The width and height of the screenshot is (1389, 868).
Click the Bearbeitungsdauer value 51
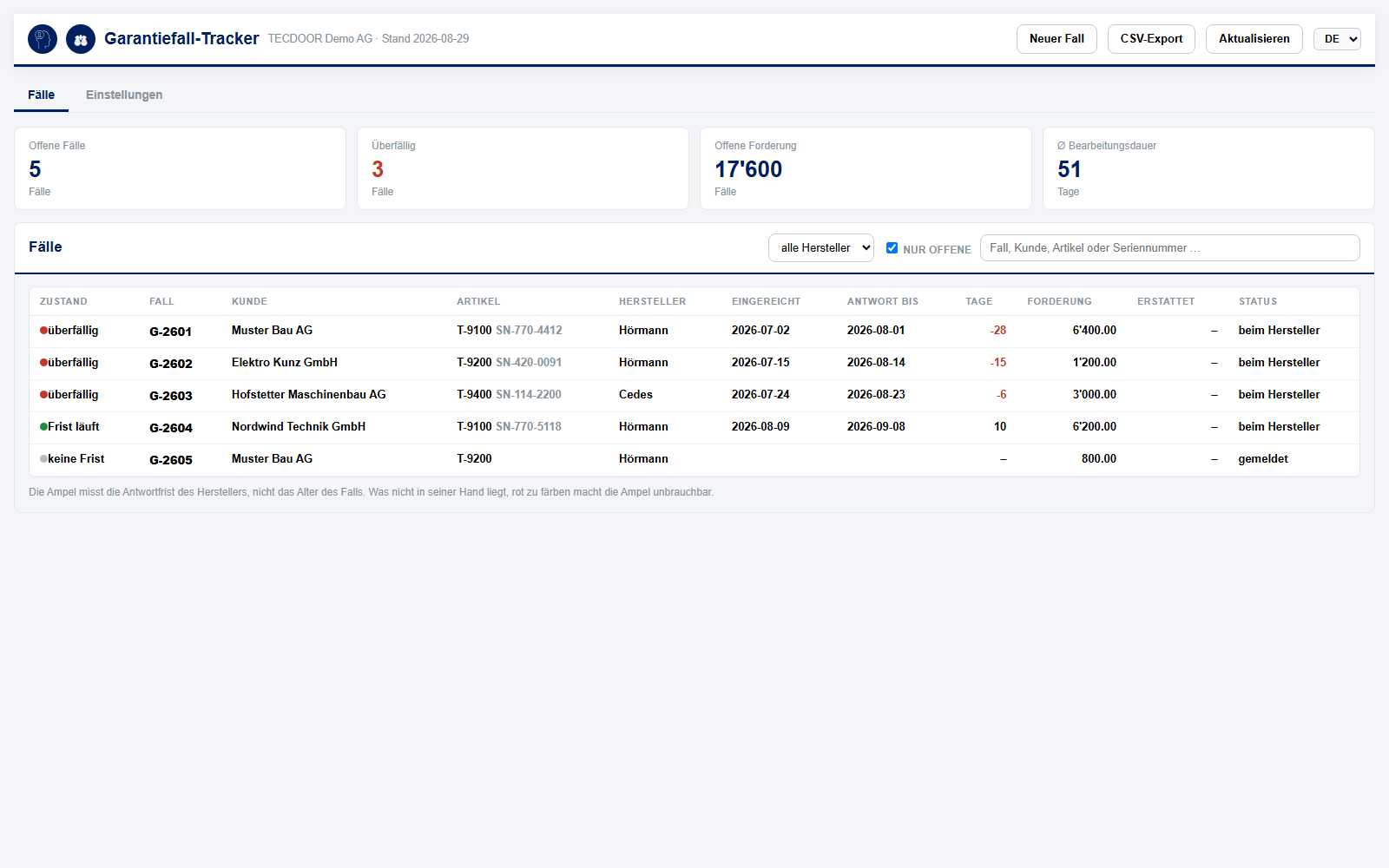[1070, 169]
